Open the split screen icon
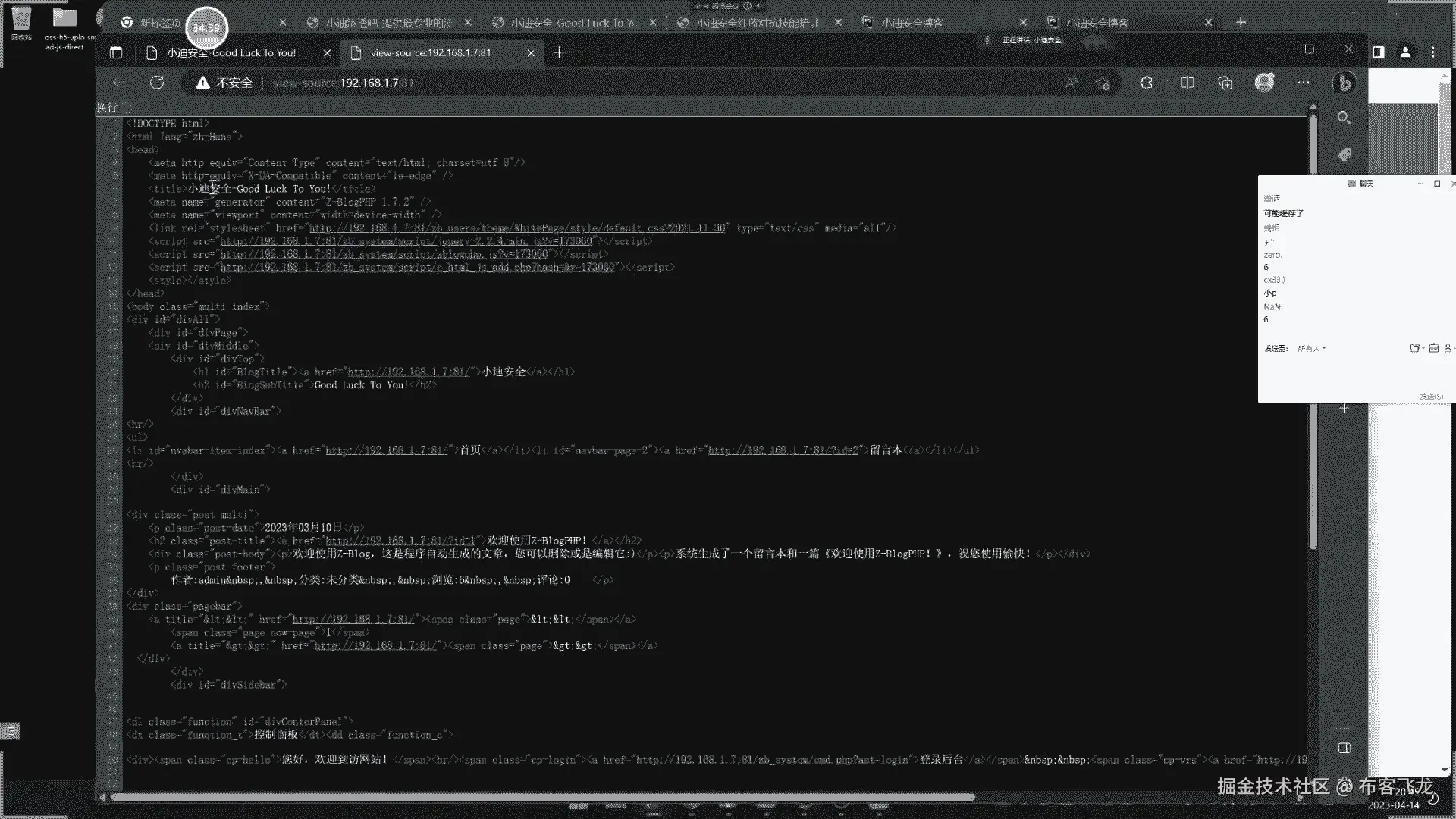The width and height of the screenshot is (1456, 819). coord(1188,83)
